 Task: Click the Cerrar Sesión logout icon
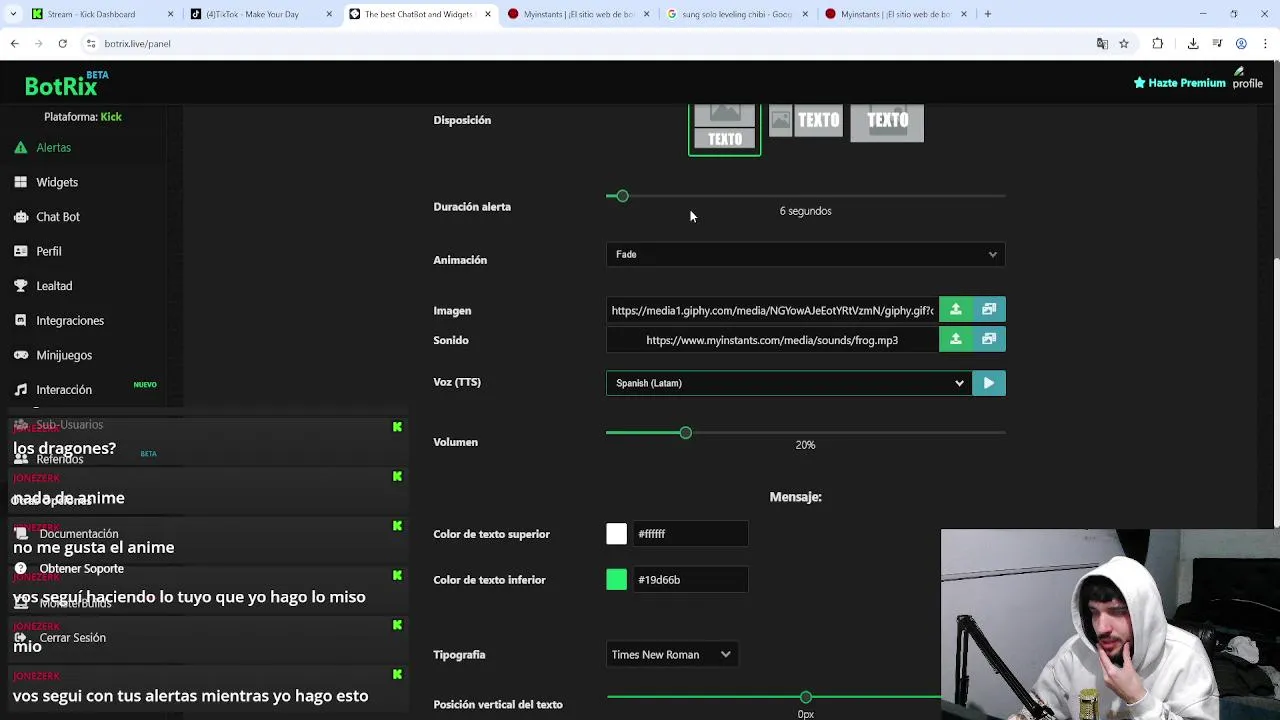tap(20, 638)
